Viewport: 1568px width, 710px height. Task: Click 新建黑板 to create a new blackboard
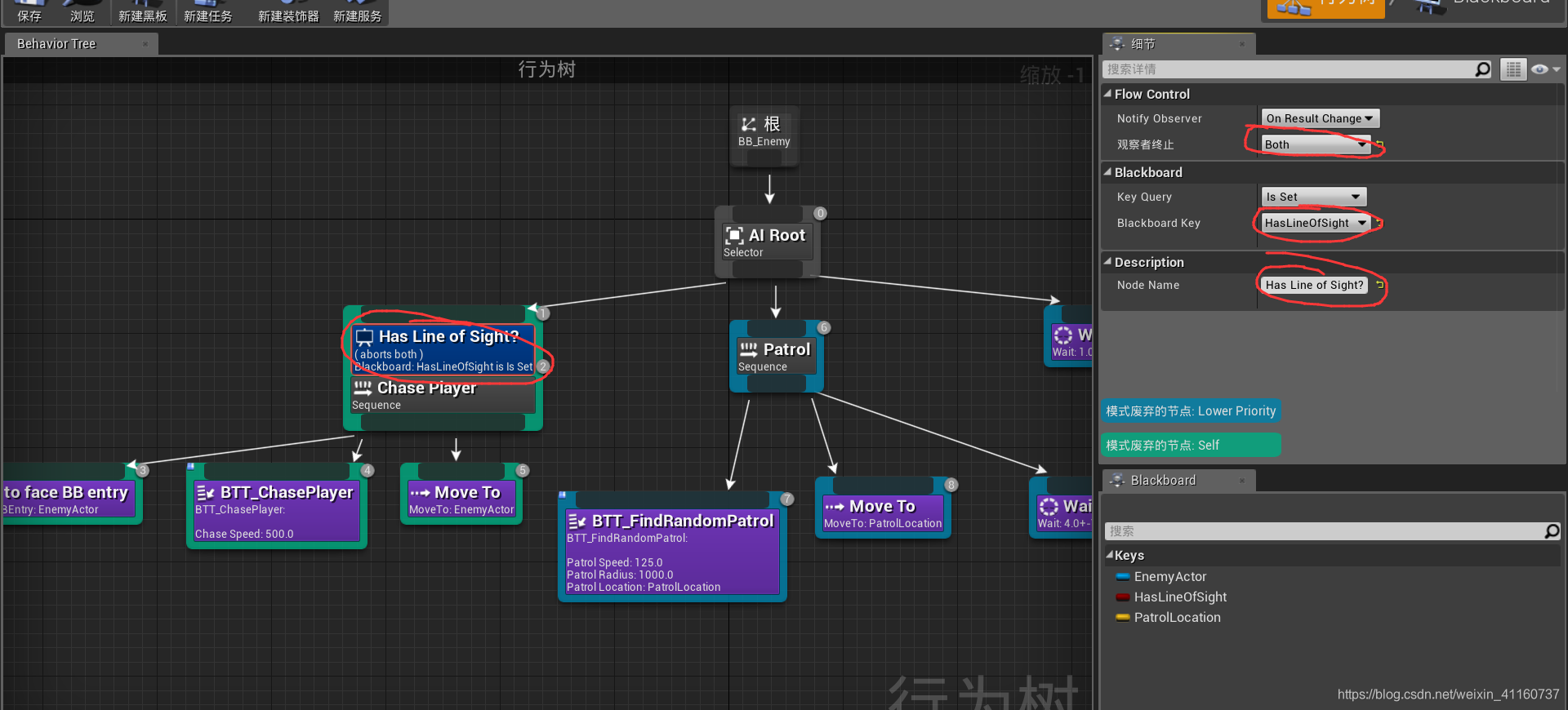pos(143,11)
